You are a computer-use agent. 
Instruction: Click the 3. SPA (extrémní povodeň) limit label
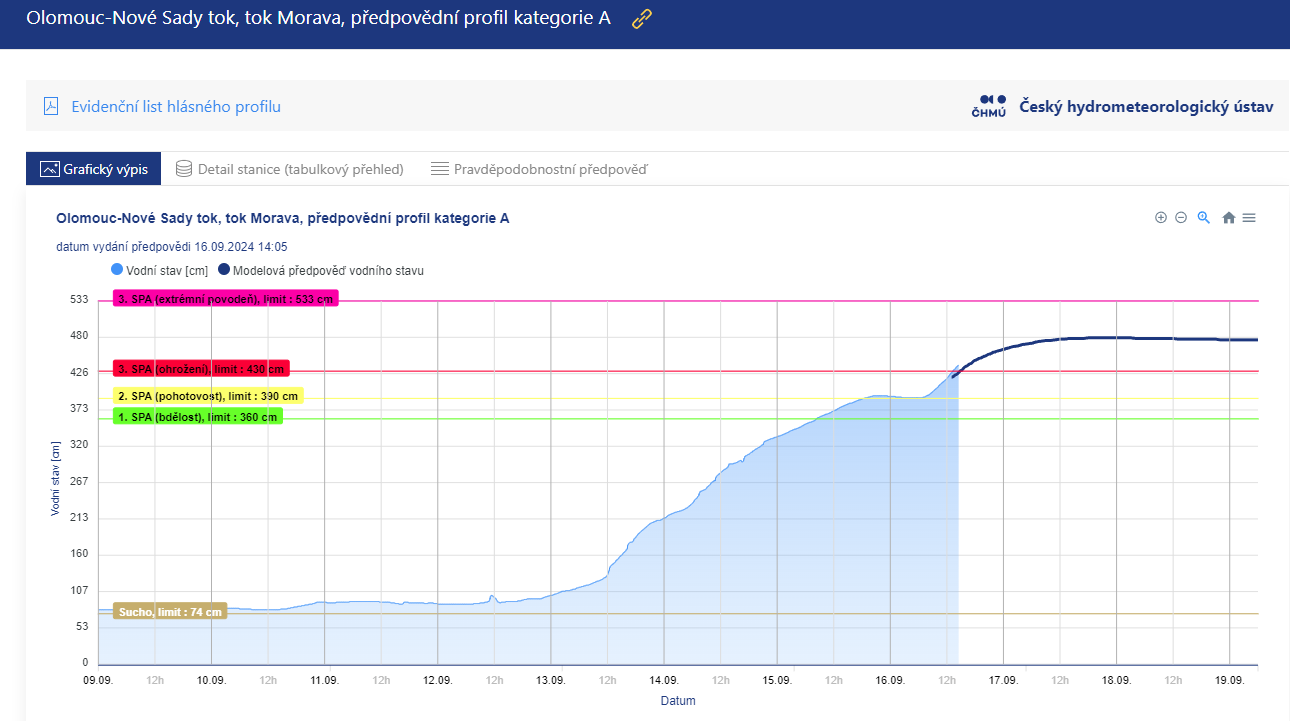click(226, 298)
